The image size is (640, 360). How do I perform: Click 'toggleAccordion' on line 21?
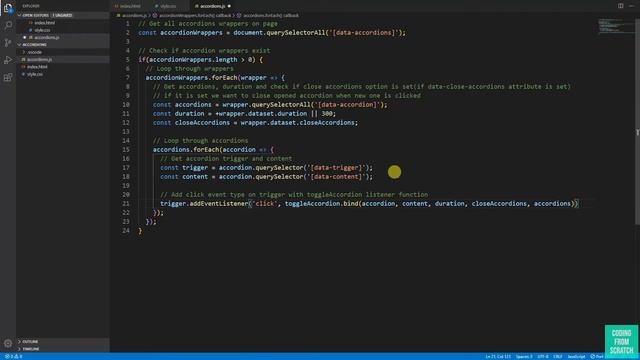(x=312, y=204)
